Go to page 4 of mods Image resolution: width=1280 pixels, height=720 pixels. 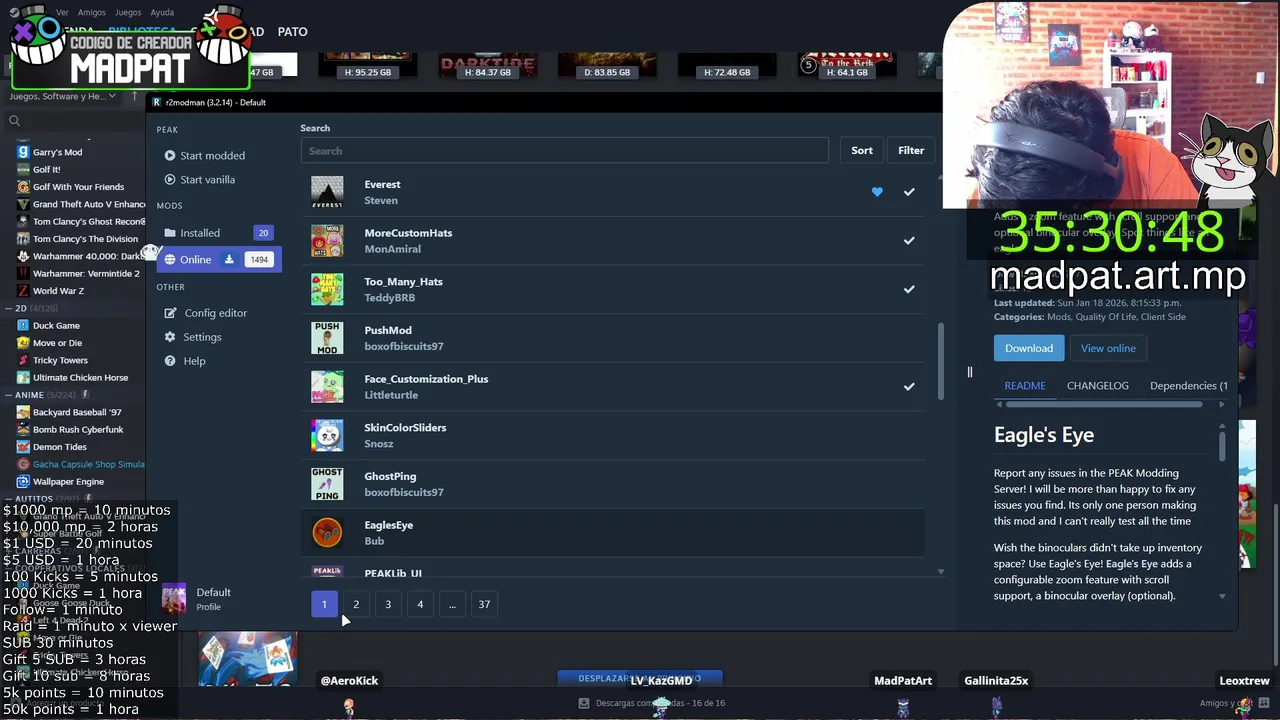420,604
